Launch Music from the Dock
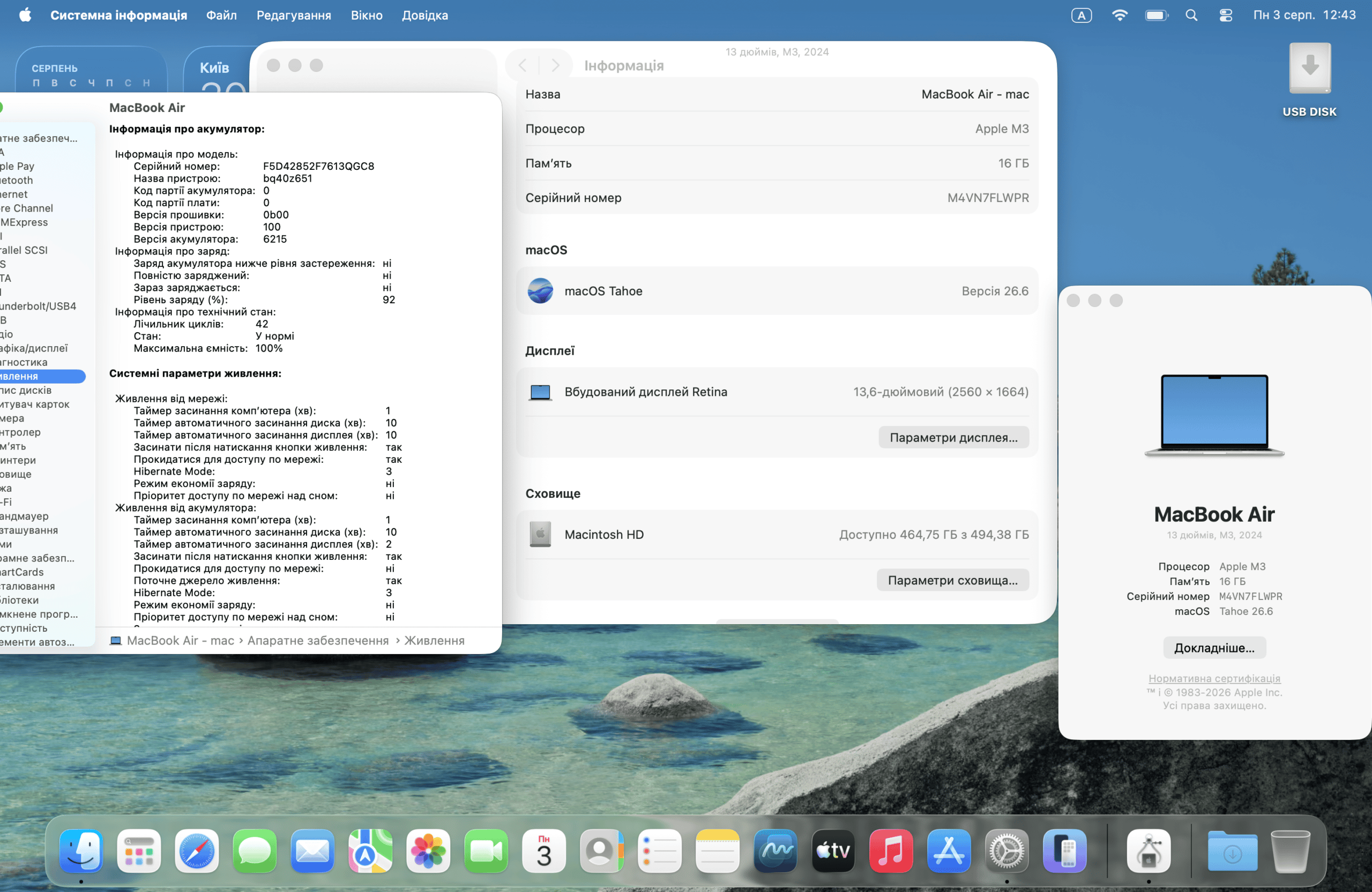Viewport: 1372px width, 892px height. (x=891, y=851)
